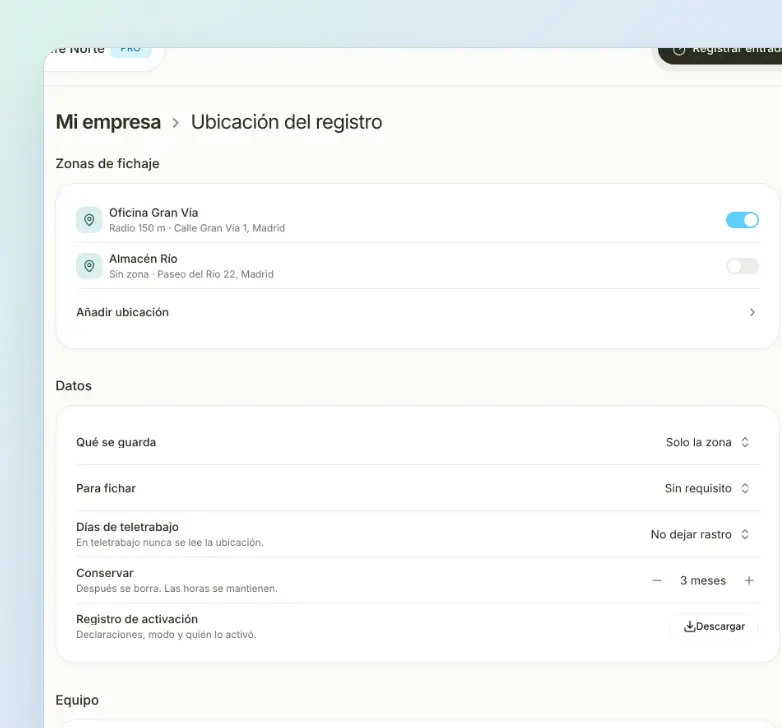Decrease the Conservar months with minus
This screenshot has height=728, width=782.
pyautogui.click(x=657, y=580)
